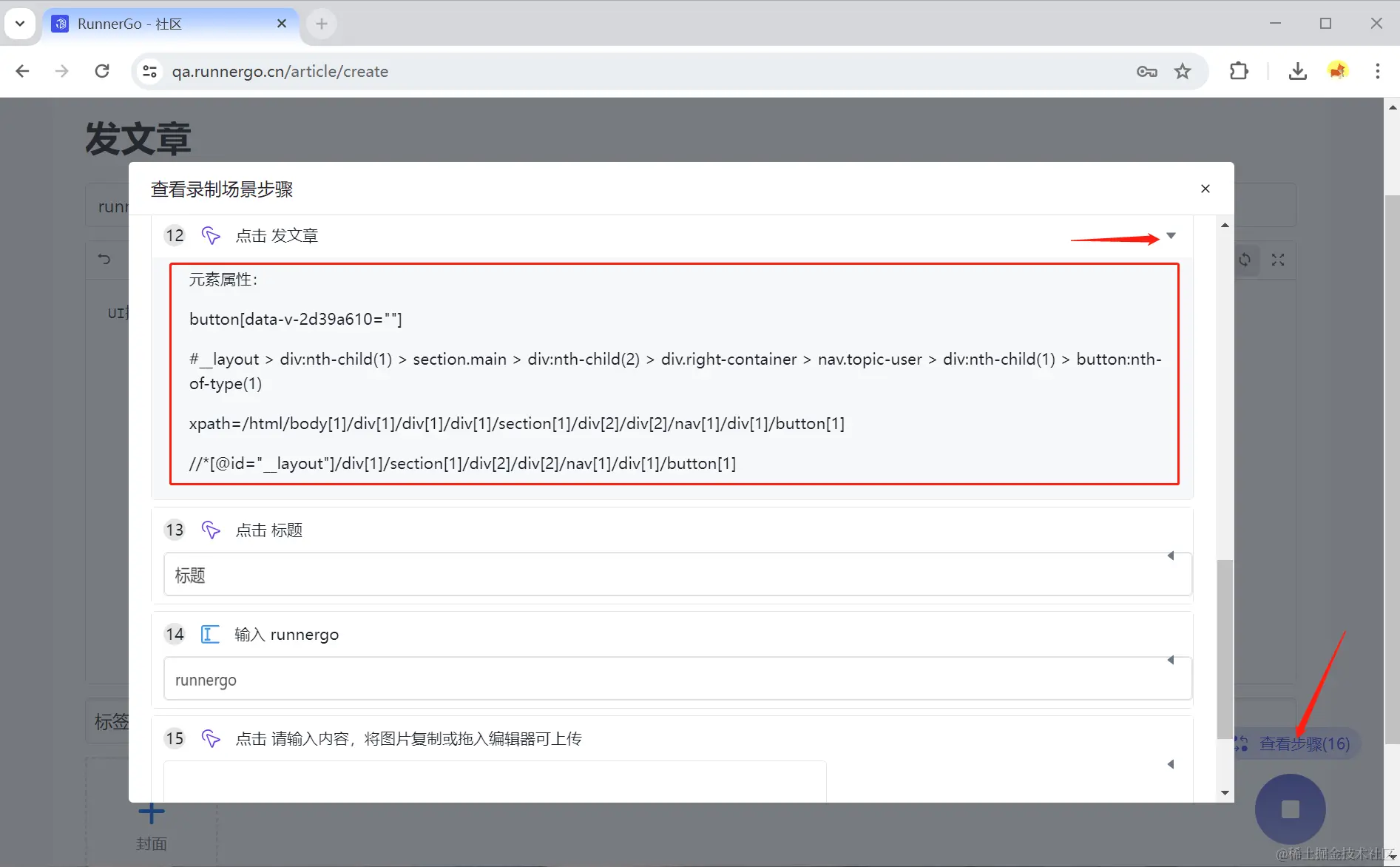Click the step 15 cursor click icon
The height and width of the screenshot is (867, 1400).
[x=211, y=739]
